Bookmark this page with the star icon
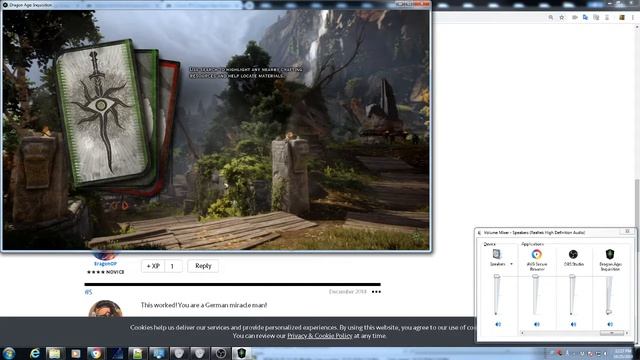This screenshot has height=360, width=640. click(562, 17)
